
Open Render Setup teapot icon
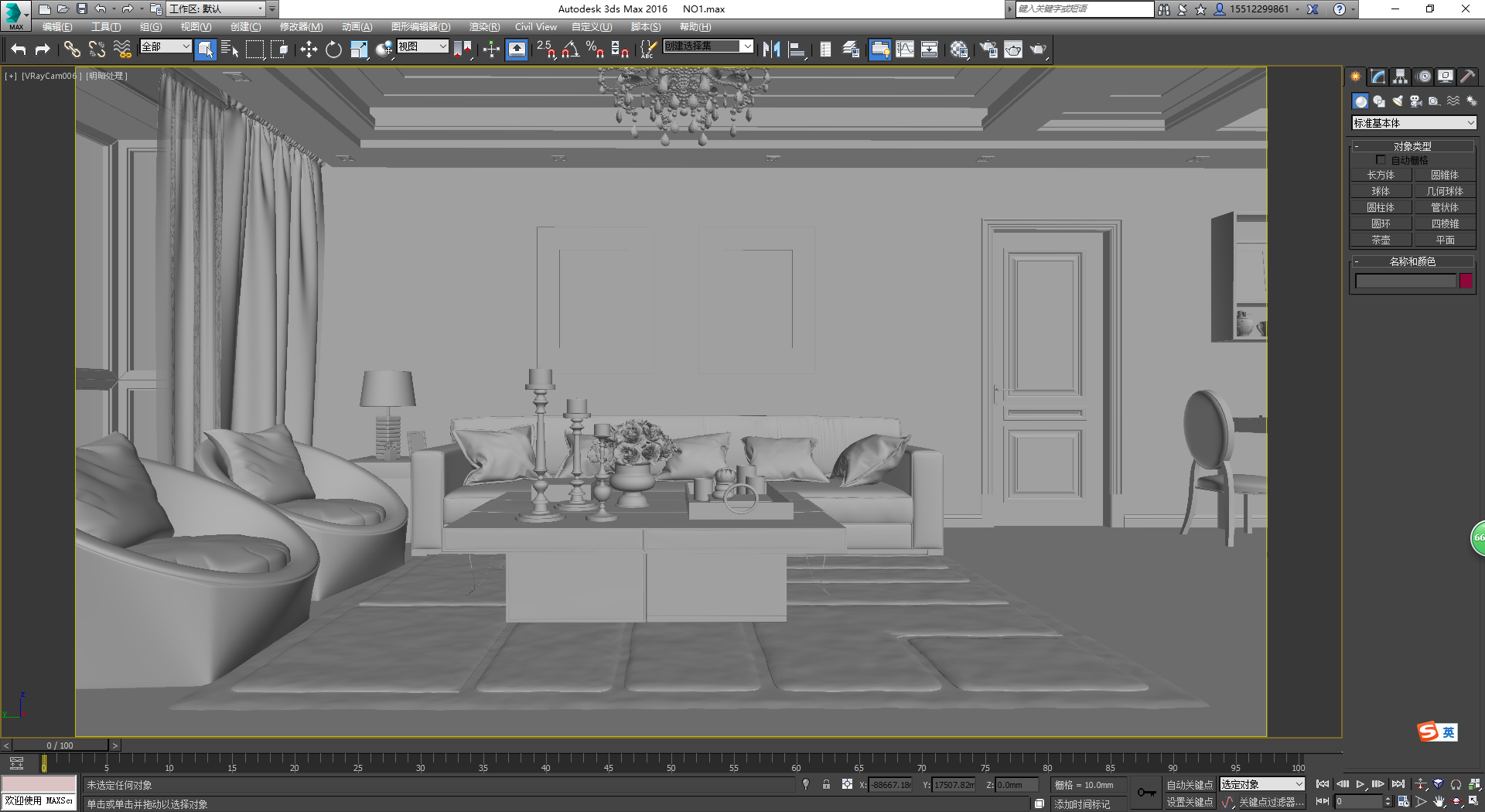click(x=988, y=49)
